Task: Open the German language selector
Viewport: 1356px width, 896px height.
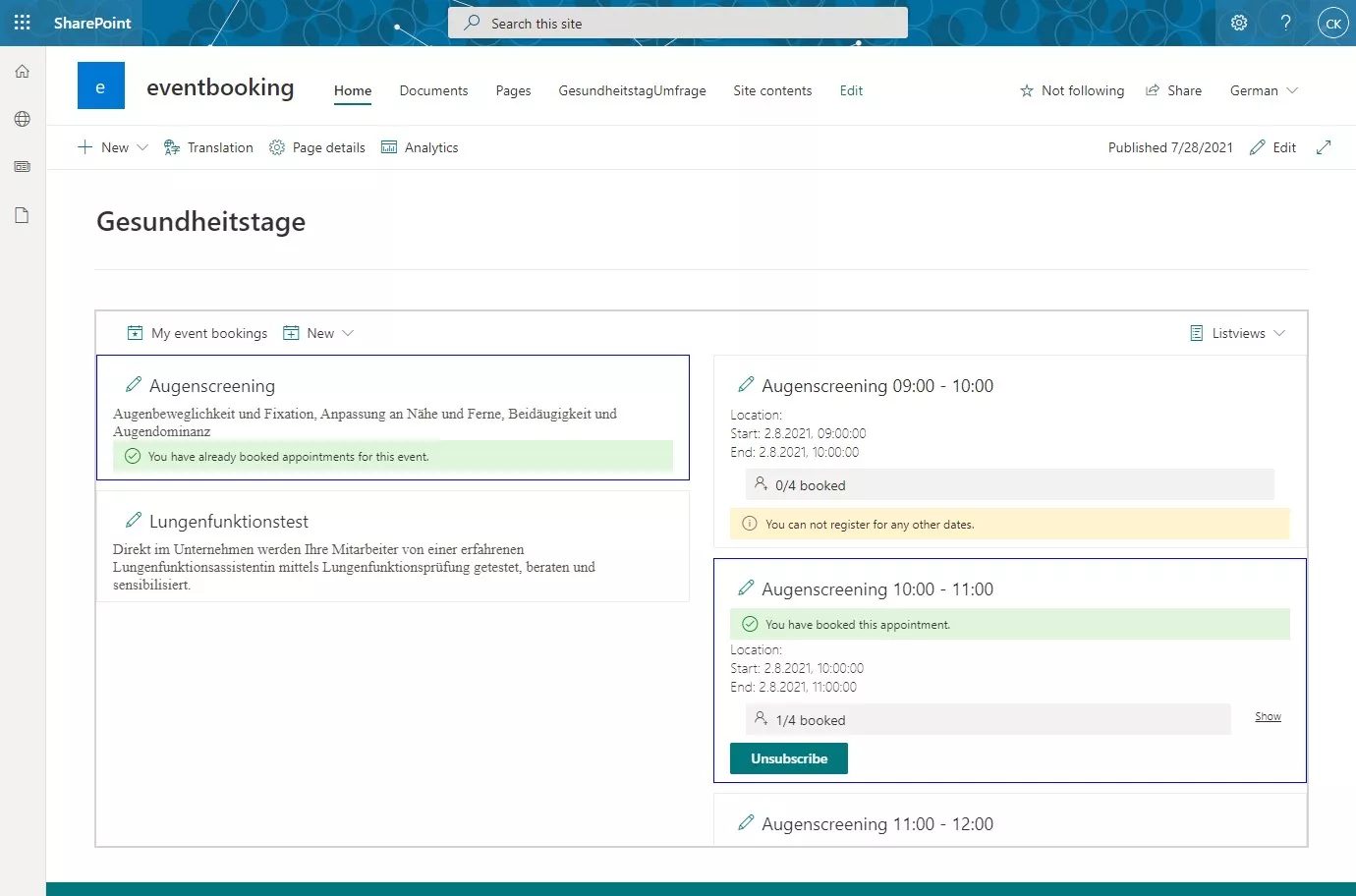Action: pos(1263,90)
